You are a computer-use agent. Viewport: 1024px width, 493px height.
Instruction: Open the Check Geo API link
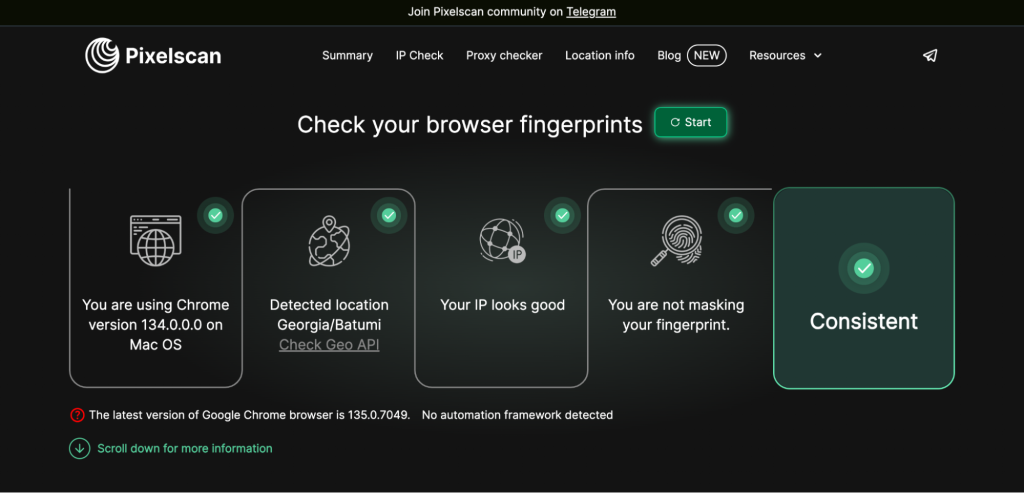(x=329, y=345)
